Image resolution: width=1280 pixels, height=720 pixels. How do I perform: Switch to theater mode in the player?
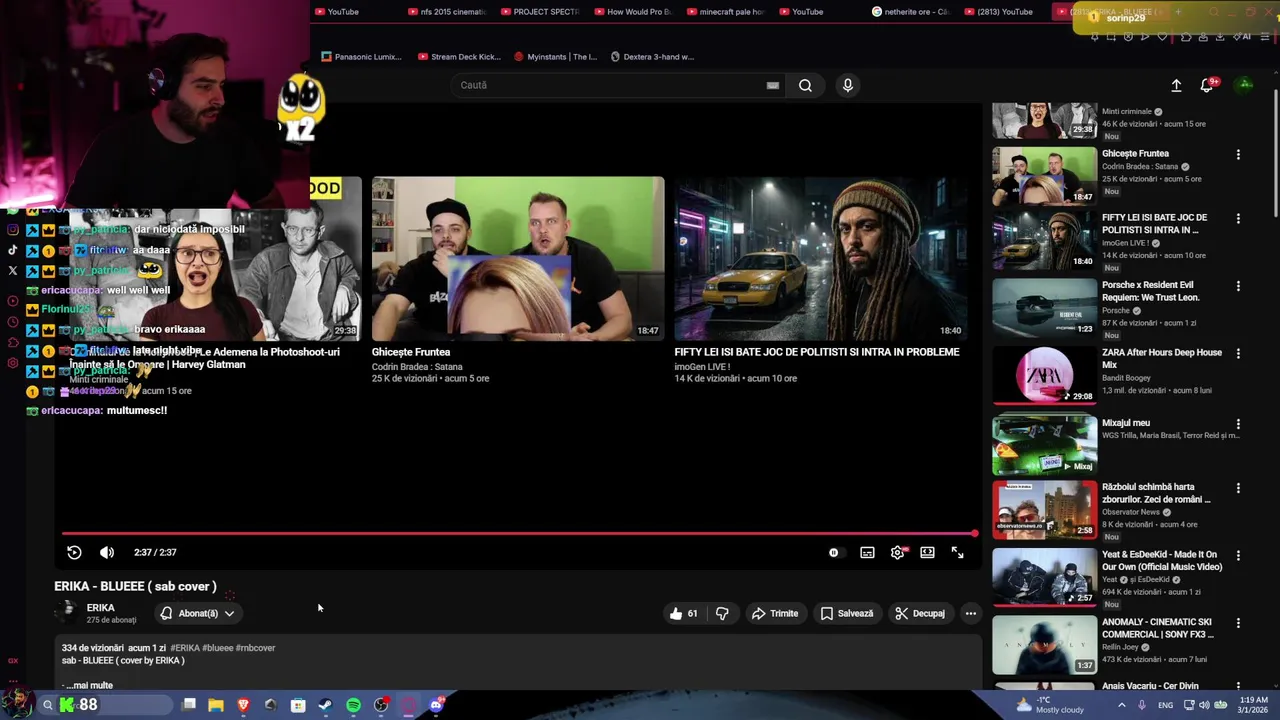pyautogui.click(x=927, y=552)
